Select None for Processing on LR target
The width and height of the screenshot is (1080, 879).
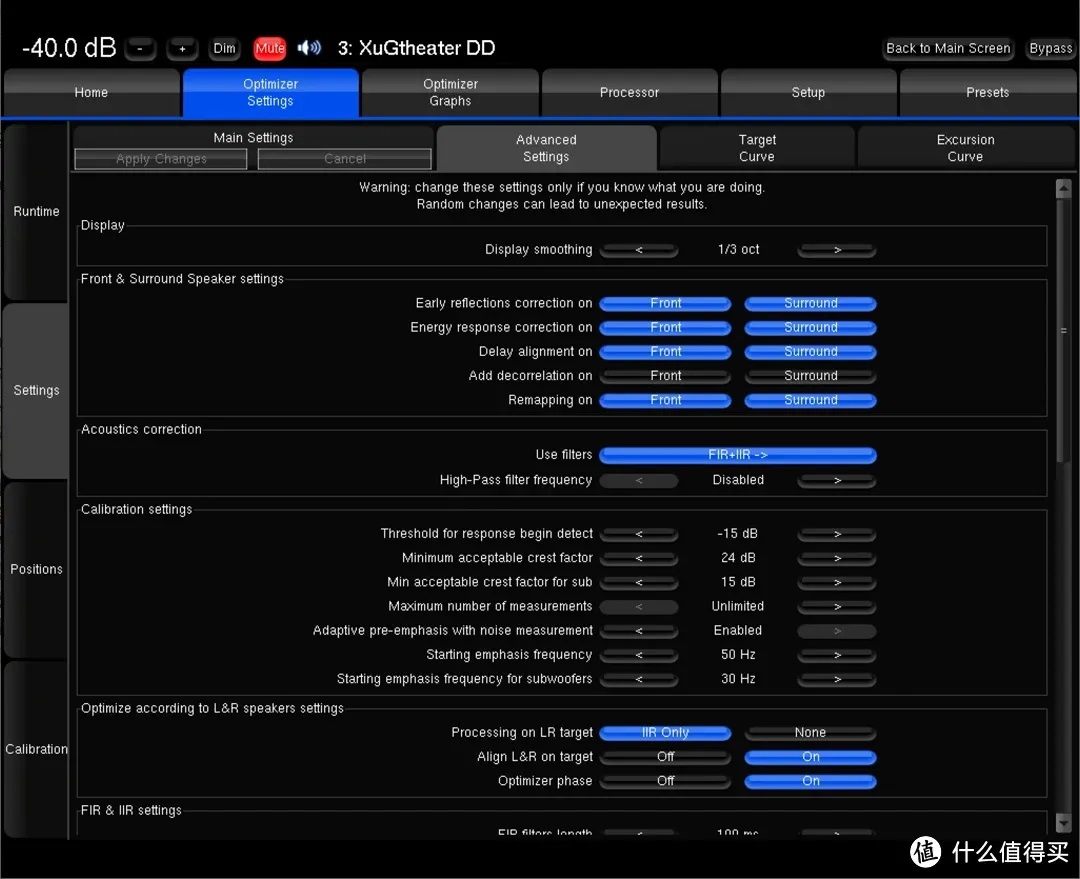[x=811, y=732]
